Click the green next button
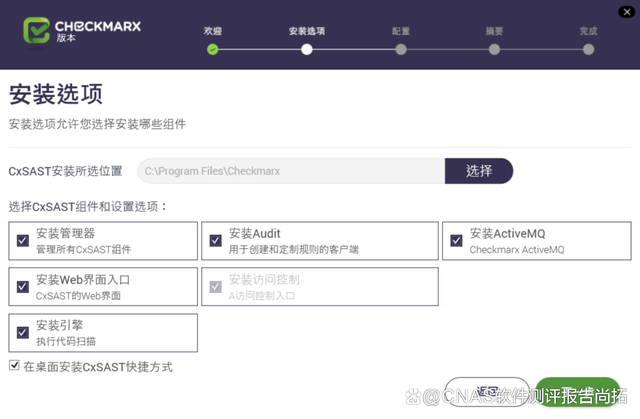This screenshot has height=419, width=640. point(578,392)
